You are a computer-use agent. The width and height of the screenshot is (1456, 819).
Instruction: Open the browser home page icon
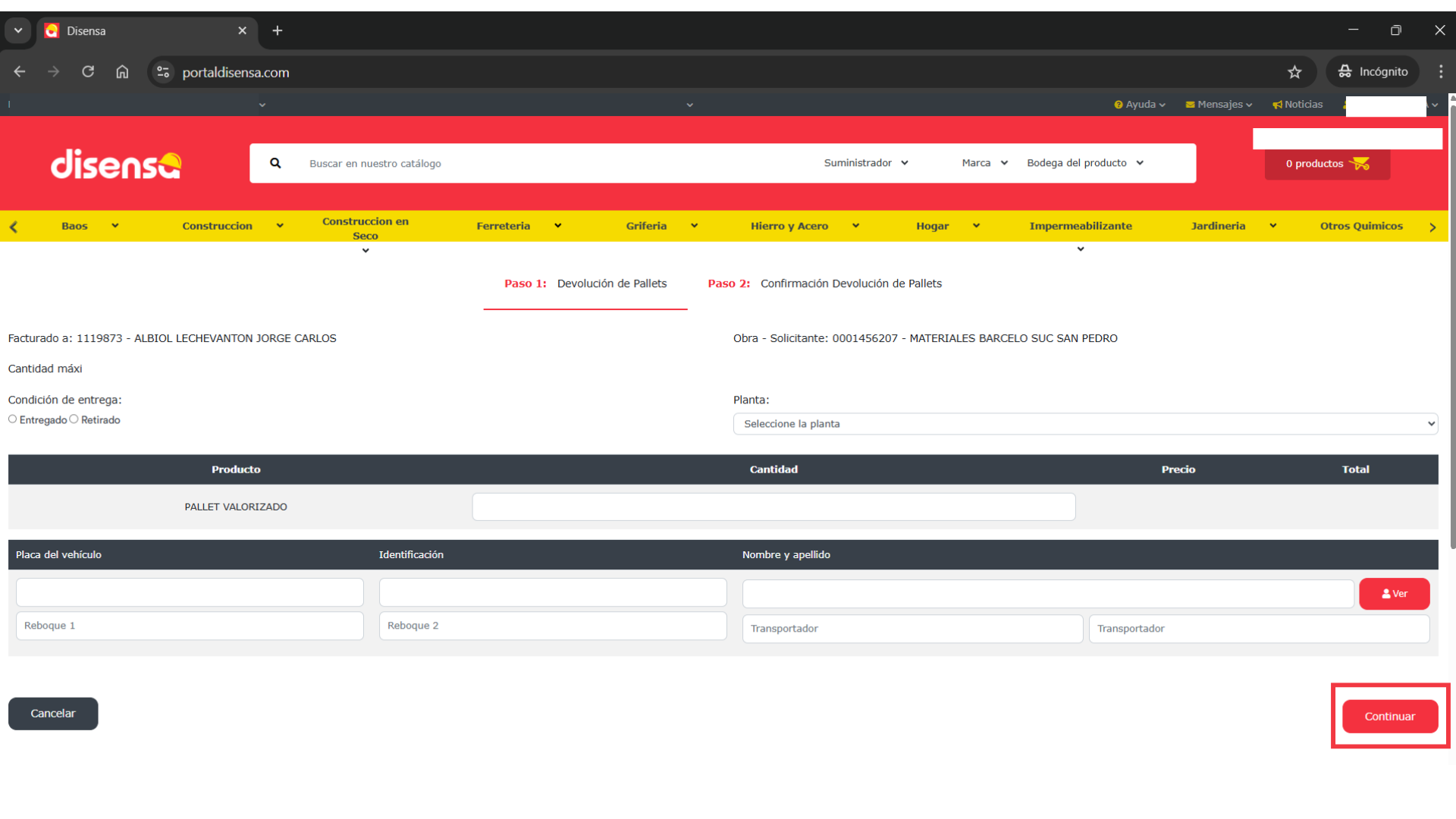[122, 72]
